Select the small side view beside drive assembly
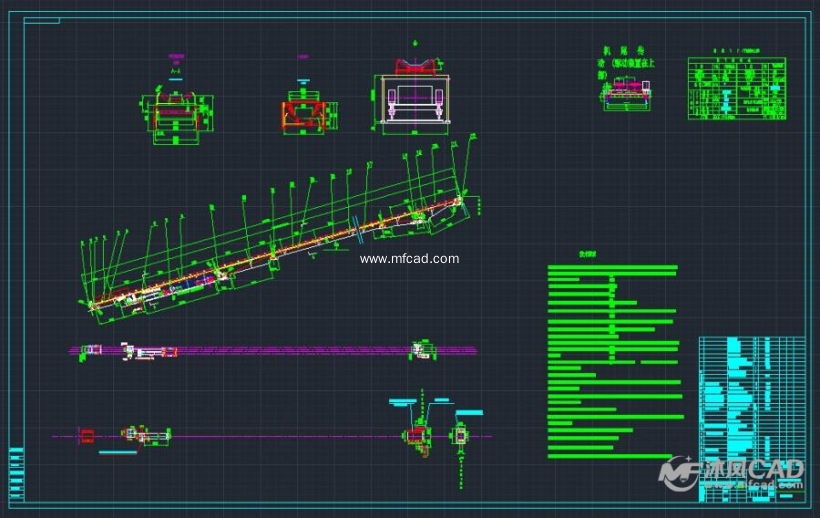The image size is (820, 518). click(460, 438)
